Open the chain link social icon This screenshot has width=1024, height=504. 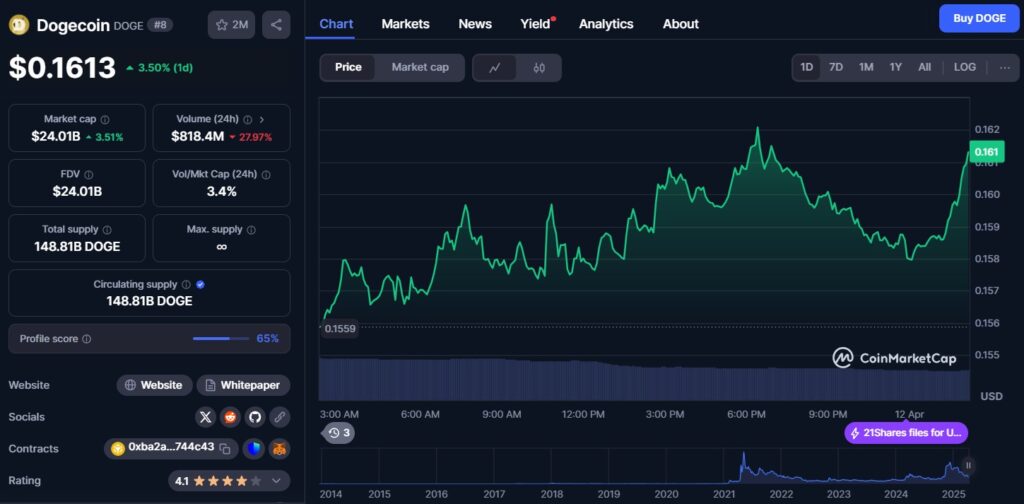280,417
